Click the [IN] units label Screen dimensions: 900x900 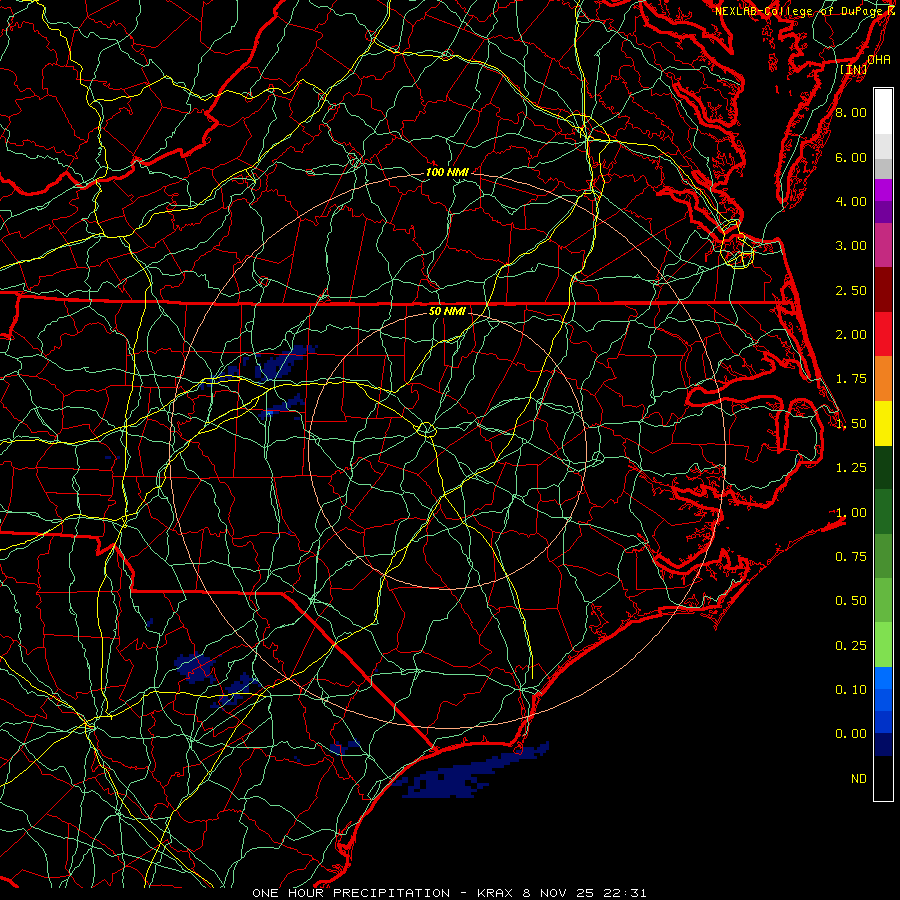click(x=854, y=69)
